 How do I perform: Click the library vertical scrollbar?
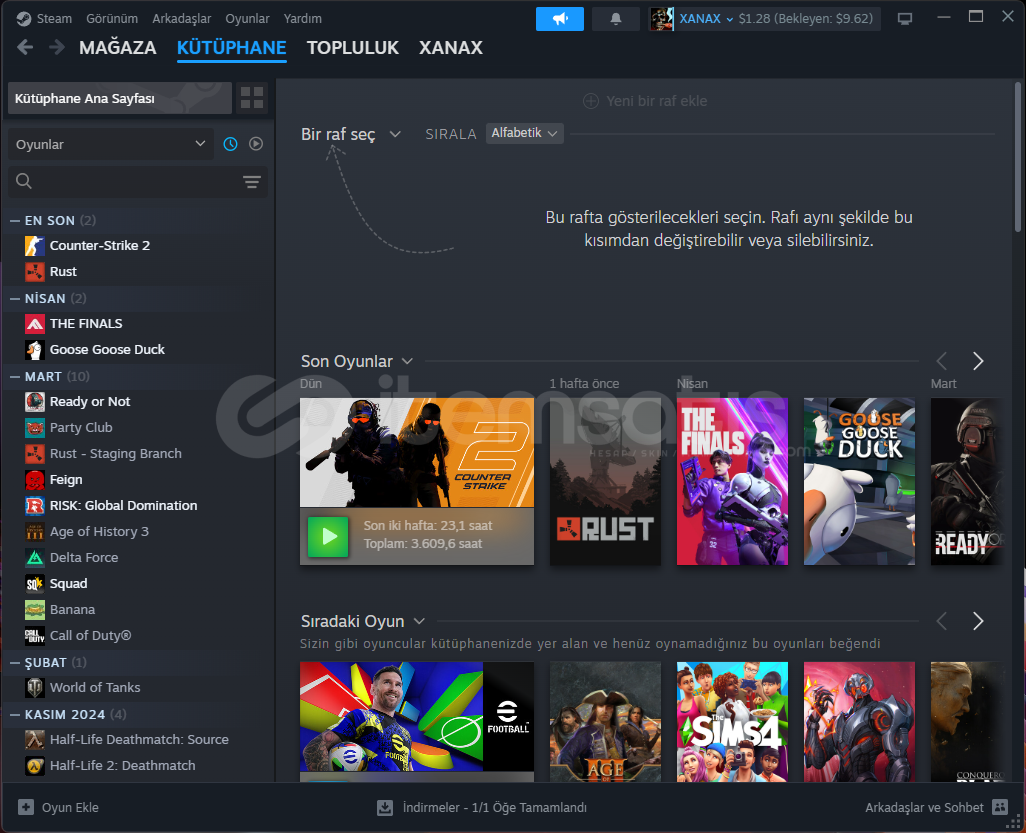(x=1017, y=157)
